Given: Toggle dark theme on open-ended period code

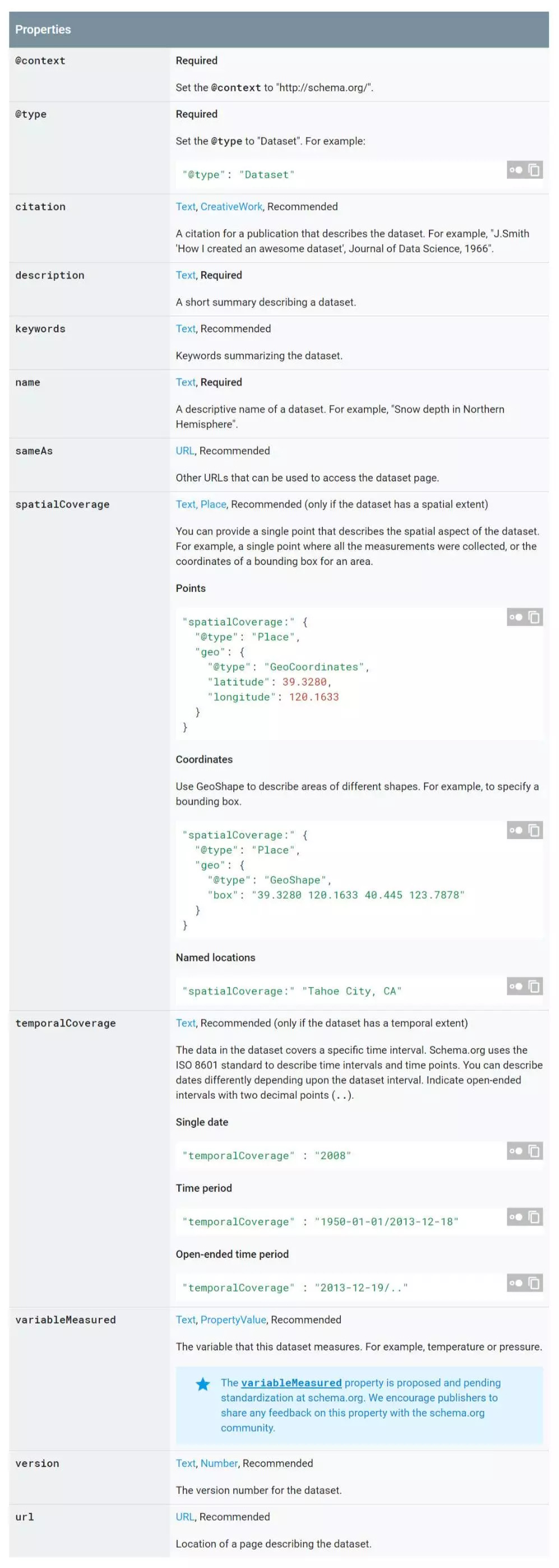Looking at the screenshot, I should tap(516, 1283).
